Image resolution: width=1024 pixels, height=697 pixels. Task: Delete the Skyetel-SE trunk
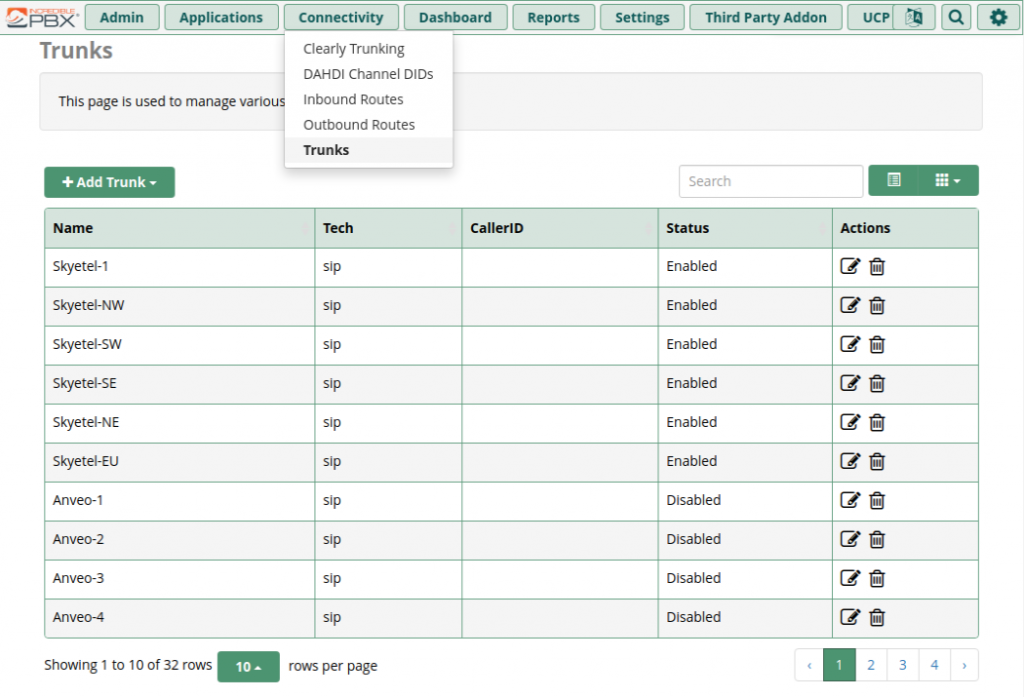[877, 383]
